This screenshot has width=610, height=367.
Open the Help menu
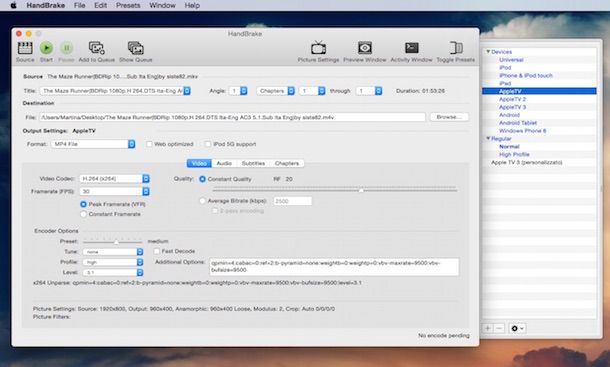(192, 5)
